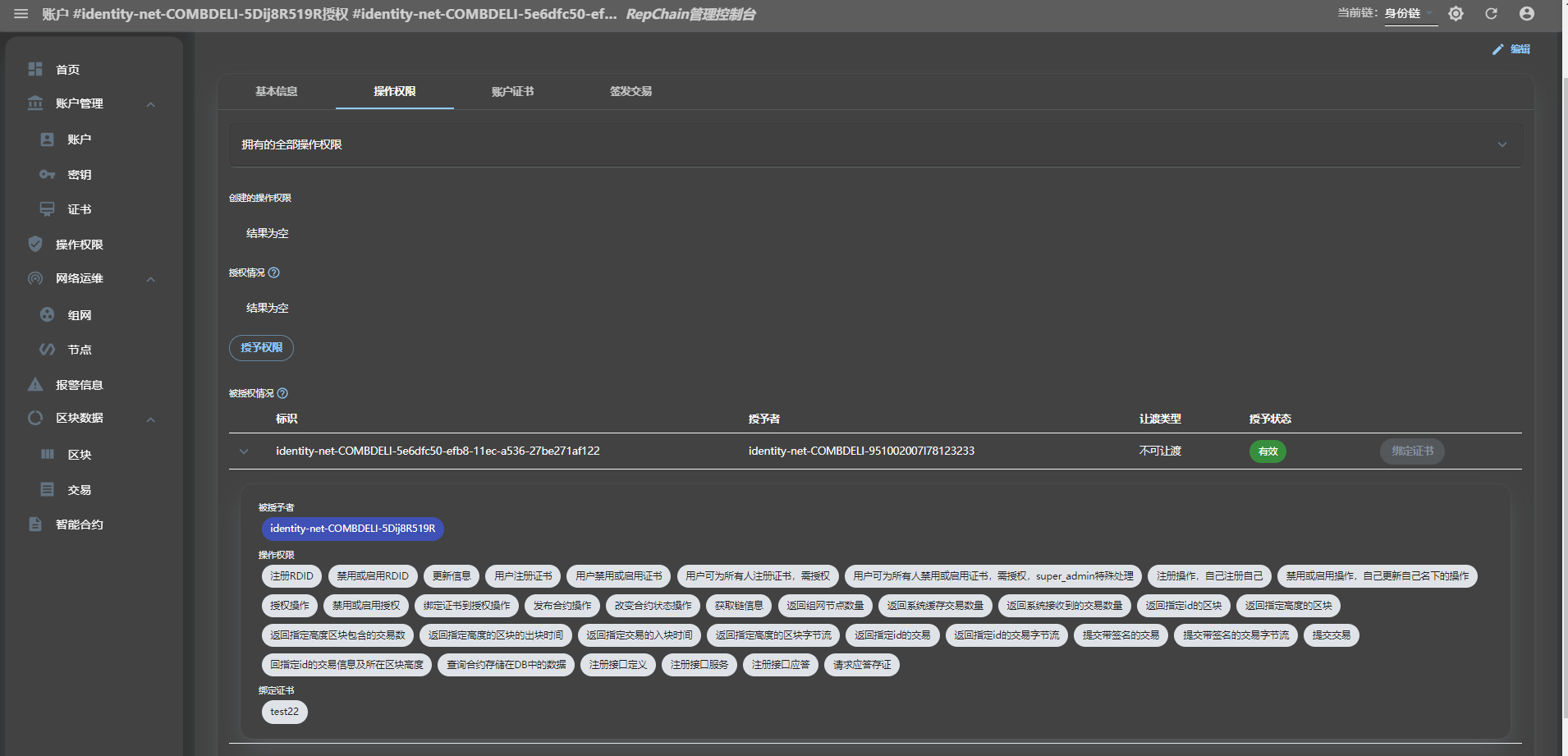Switch to the 账户证书 tab
Image resolution: width=1568 pixels, height=756 pixels.
point(513,91)
